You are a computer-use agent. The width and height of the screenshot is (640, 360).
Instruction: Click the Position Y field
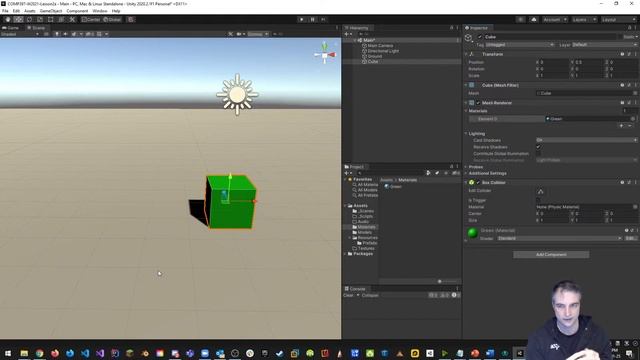589,62
